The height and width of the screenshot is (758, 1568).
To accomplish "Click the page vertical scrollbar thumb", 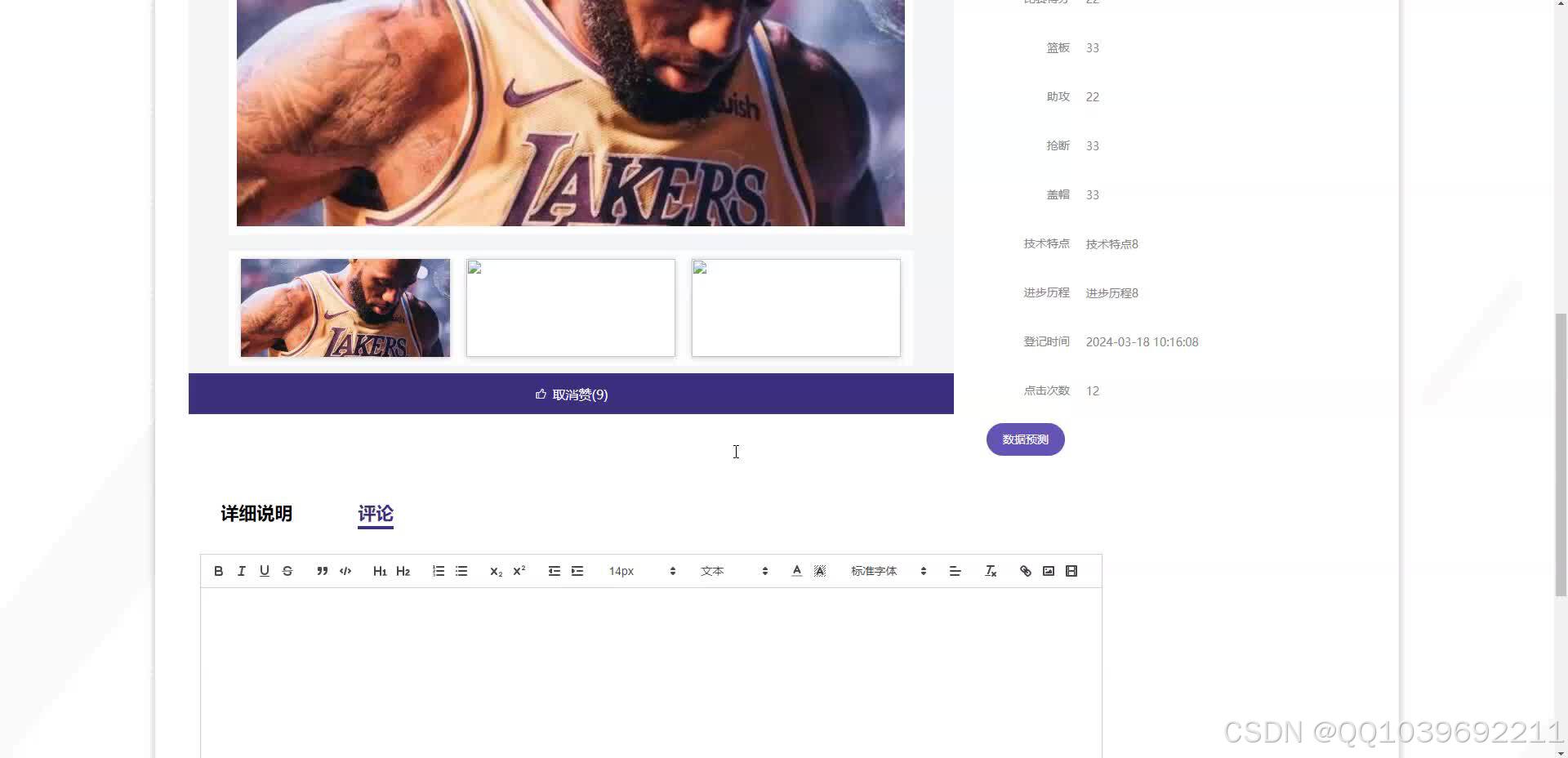I will click(1561, 454).
